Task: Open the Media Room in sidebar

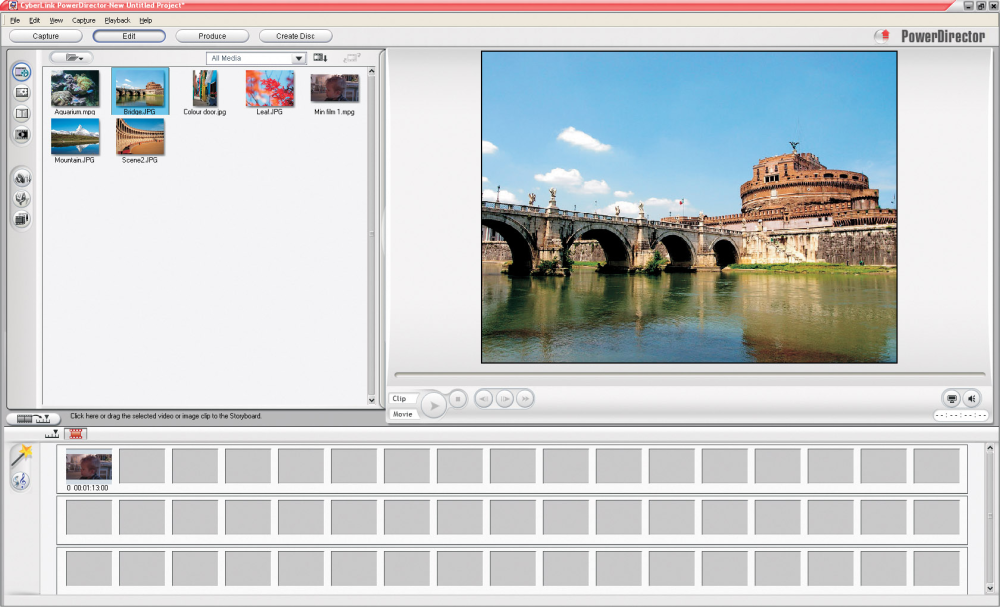Action: [x=21, y=72]
